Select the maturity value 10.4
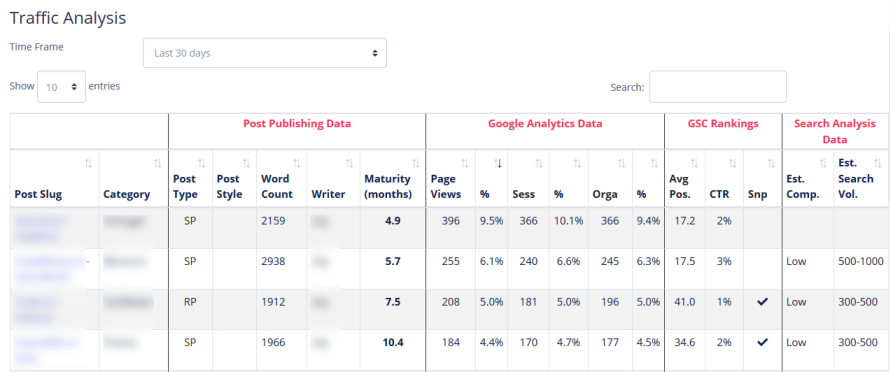Screen dimensions: 890x372 point(393,343)
